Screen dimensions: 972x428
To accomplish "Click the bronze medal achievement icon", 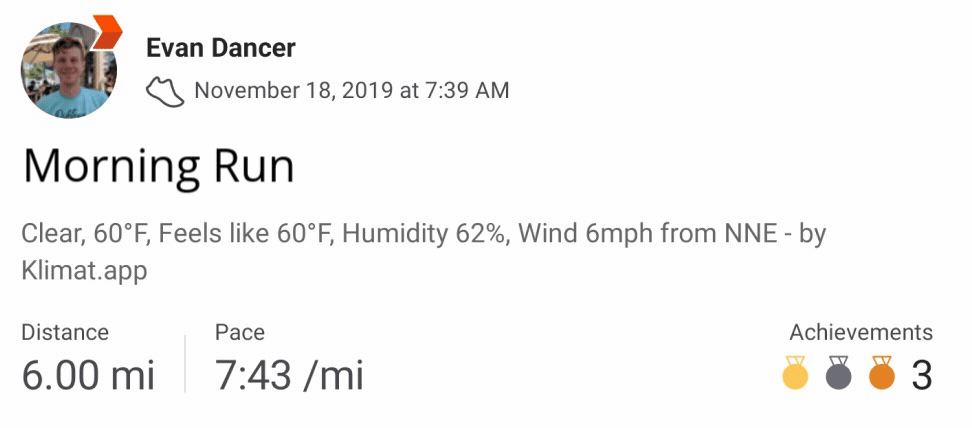I will [882, 373].
